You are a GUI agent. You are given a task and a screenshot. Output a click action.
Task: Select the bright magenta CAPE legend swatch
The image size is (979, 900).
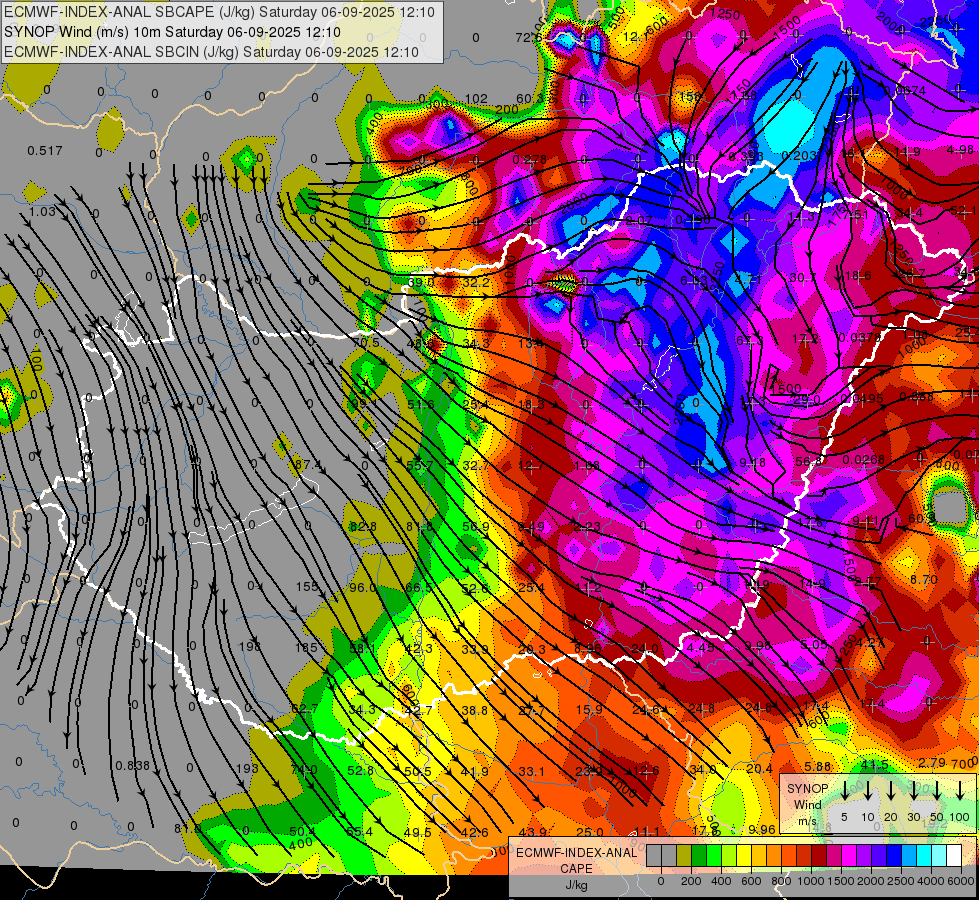pos(849,856)
